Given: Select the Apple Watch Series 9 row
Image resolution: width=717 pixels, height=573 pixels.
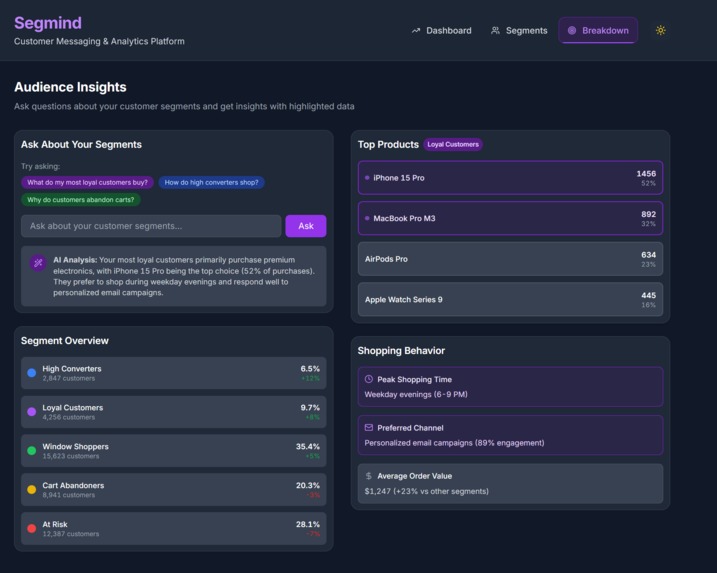Looking at the screenshot, I should pyautogui.click(x=510, y=300).
